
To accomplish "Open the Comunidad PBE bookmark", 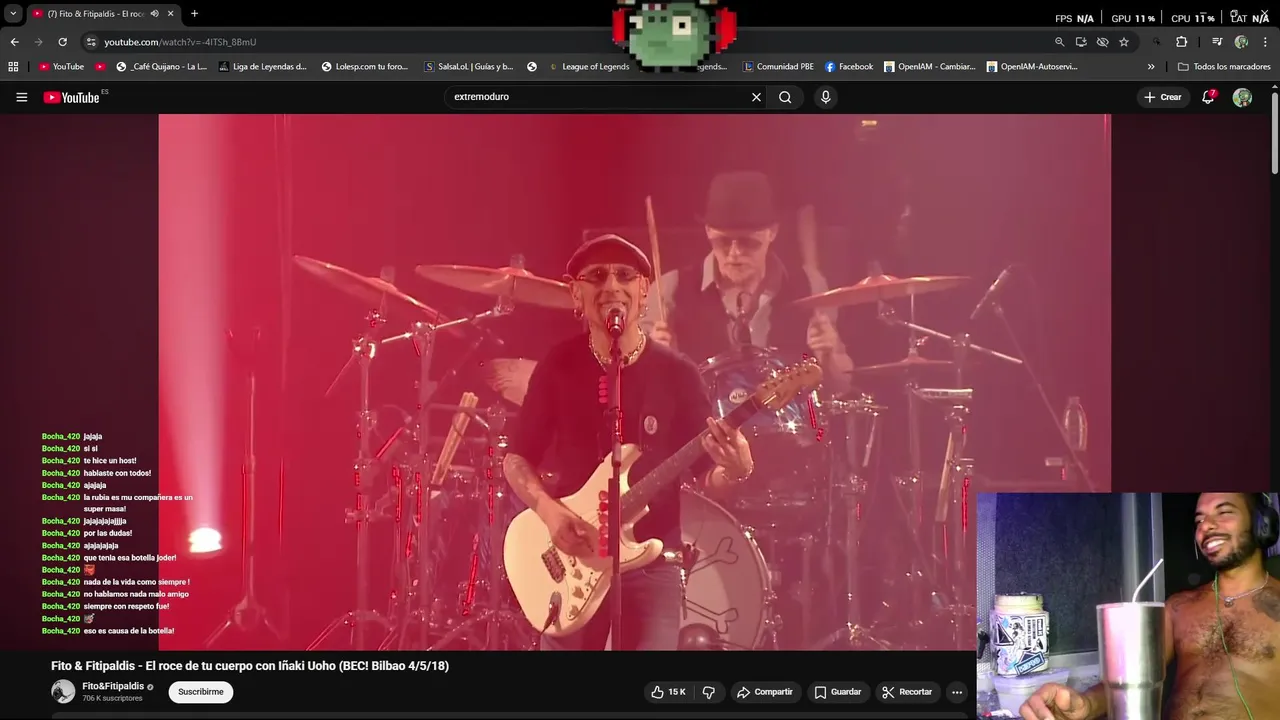I will coord(778,67).
